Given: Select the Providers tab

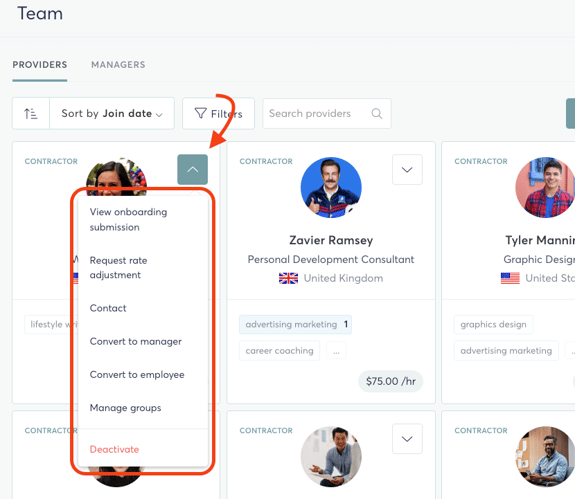Looking at the screenshot, I should coord(40,65).
